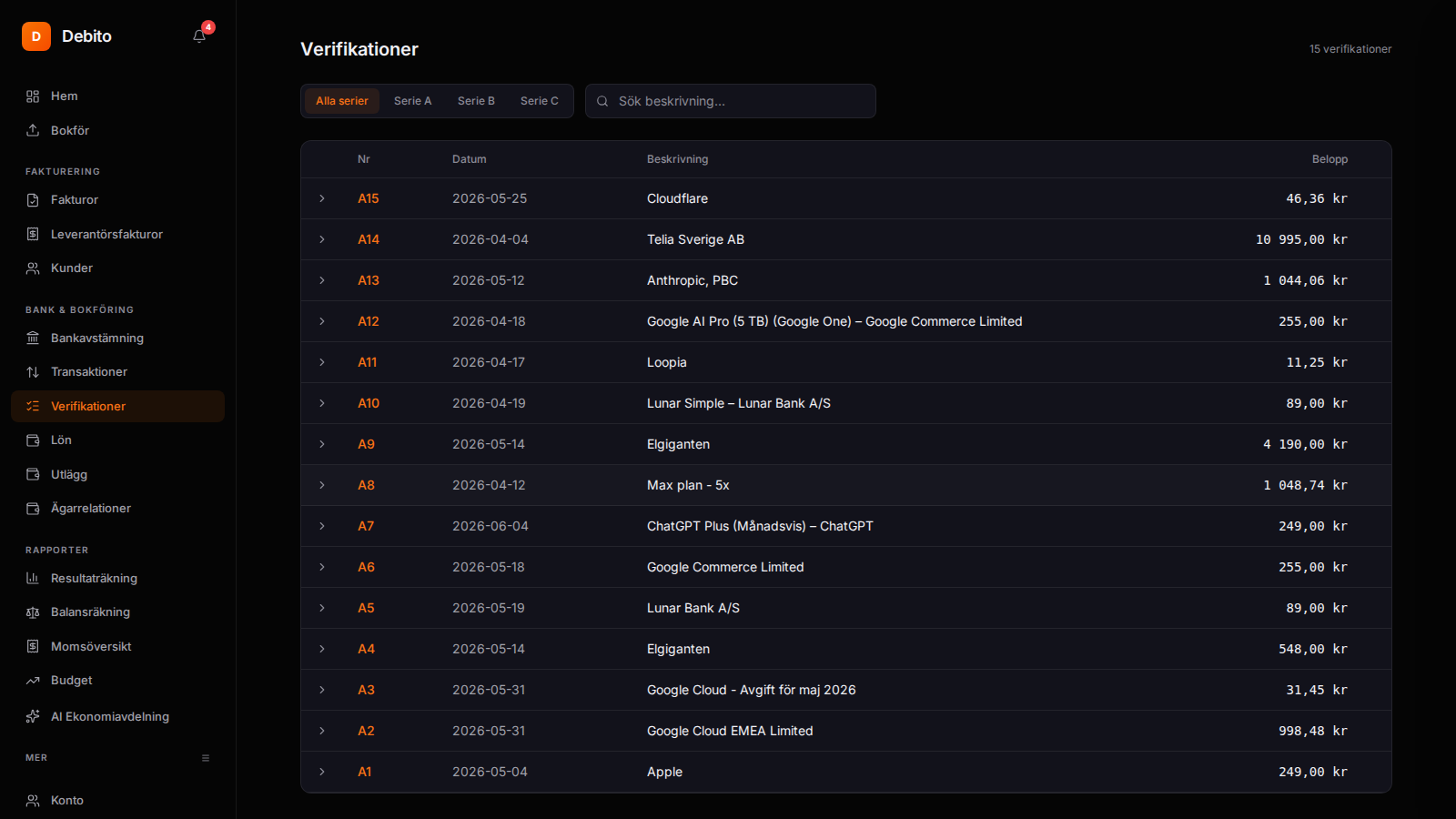
Task: Expand verification row A10
Action: (322, 403)
